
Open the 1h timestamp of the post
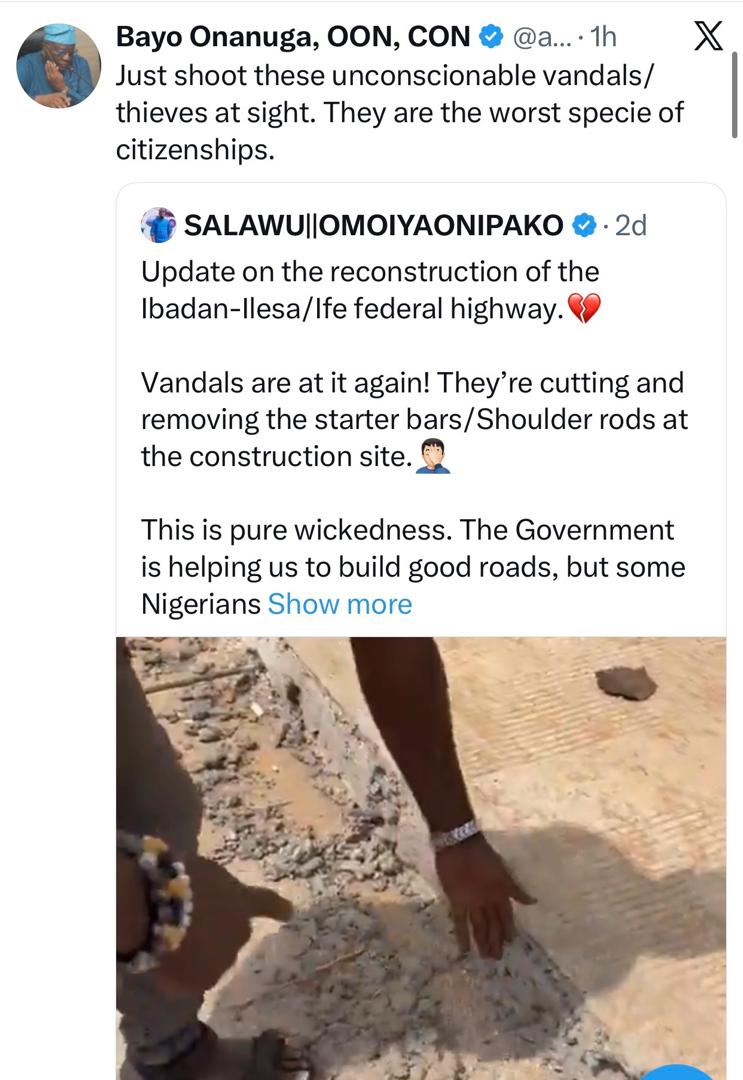[603, 38]
